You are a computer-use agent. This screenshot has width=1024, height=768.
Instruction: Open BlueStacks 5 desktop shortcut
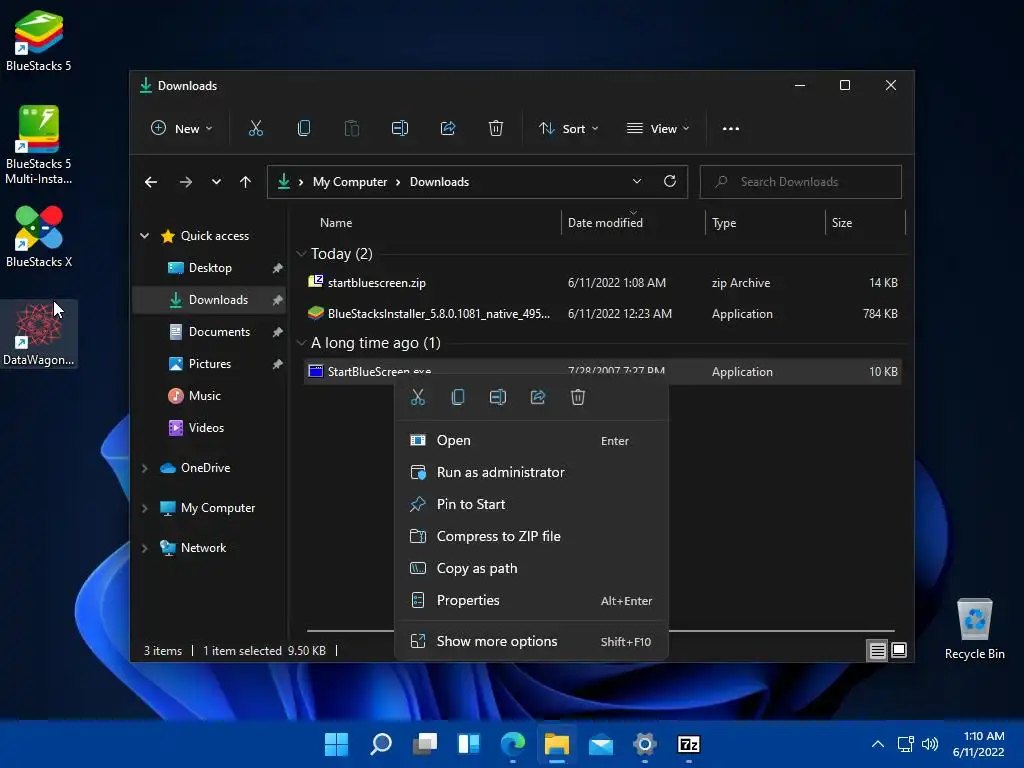(39, 40)
